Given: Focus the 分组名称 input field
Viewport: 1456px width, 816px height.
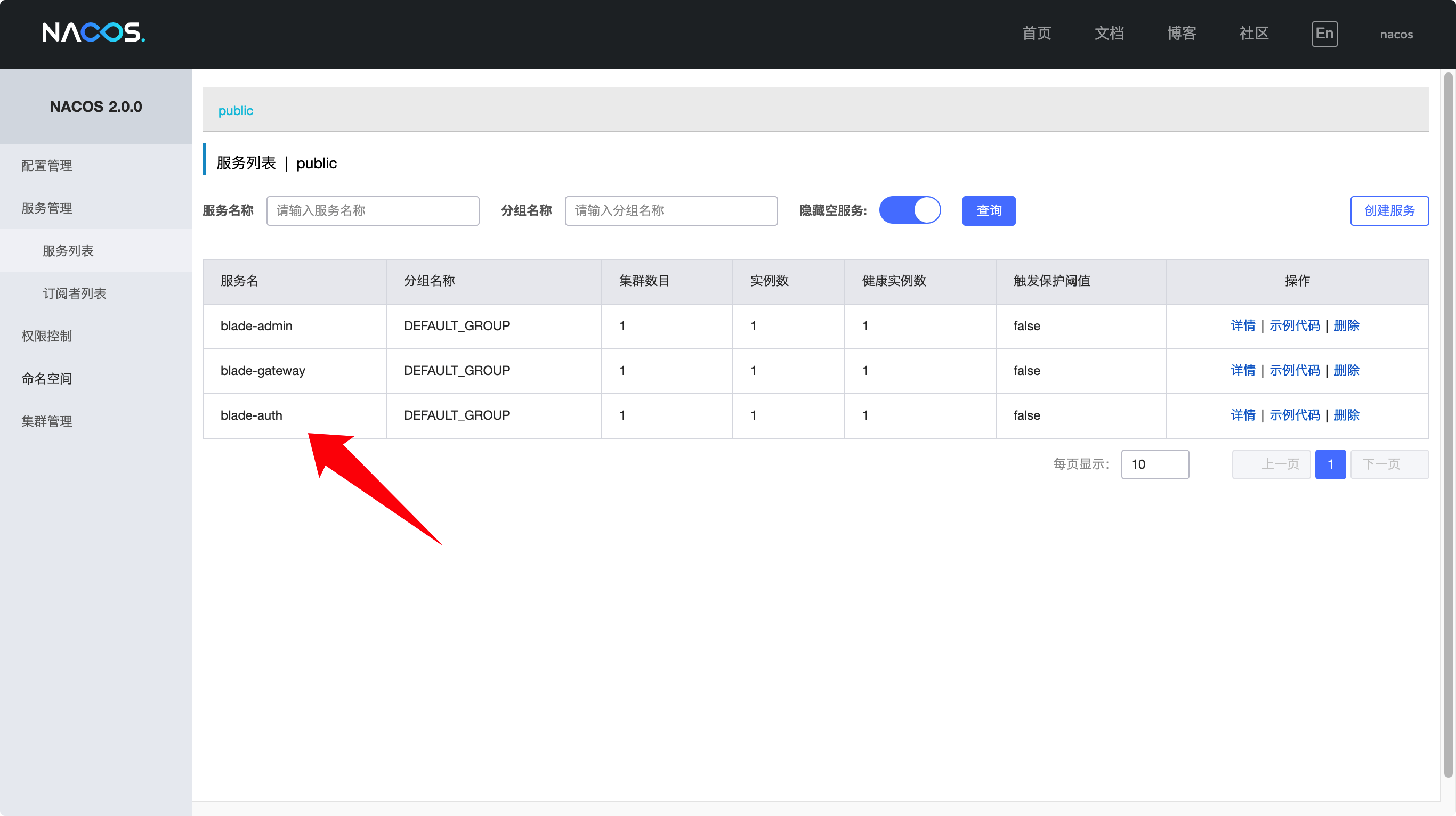Looking at the screenshot, I should [x=672, y=210].
